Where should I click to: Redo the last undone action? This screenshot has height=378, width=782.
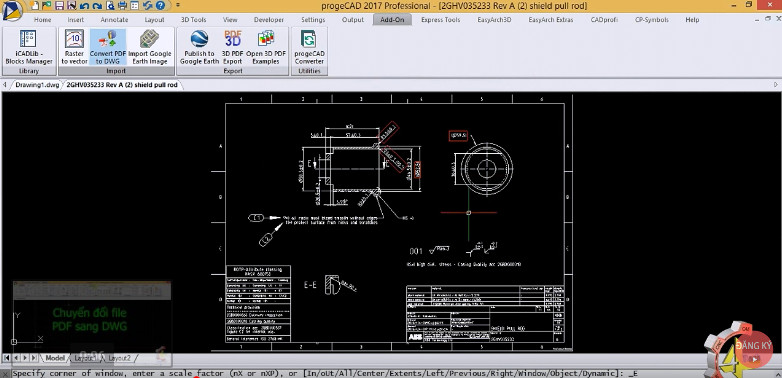click(x=97, y=6)
